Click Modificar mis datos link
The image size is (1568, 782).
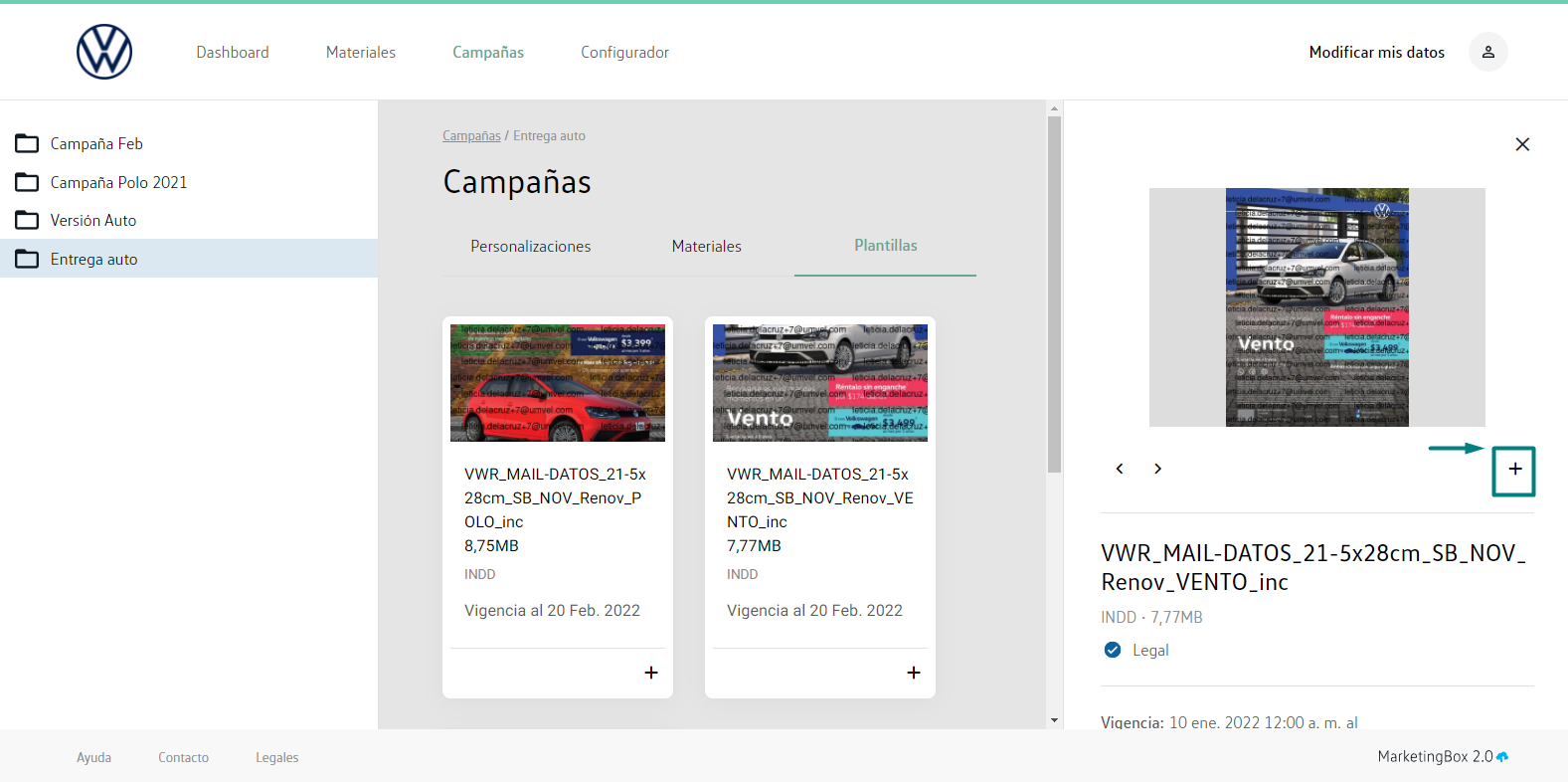tap(1377, 52)
